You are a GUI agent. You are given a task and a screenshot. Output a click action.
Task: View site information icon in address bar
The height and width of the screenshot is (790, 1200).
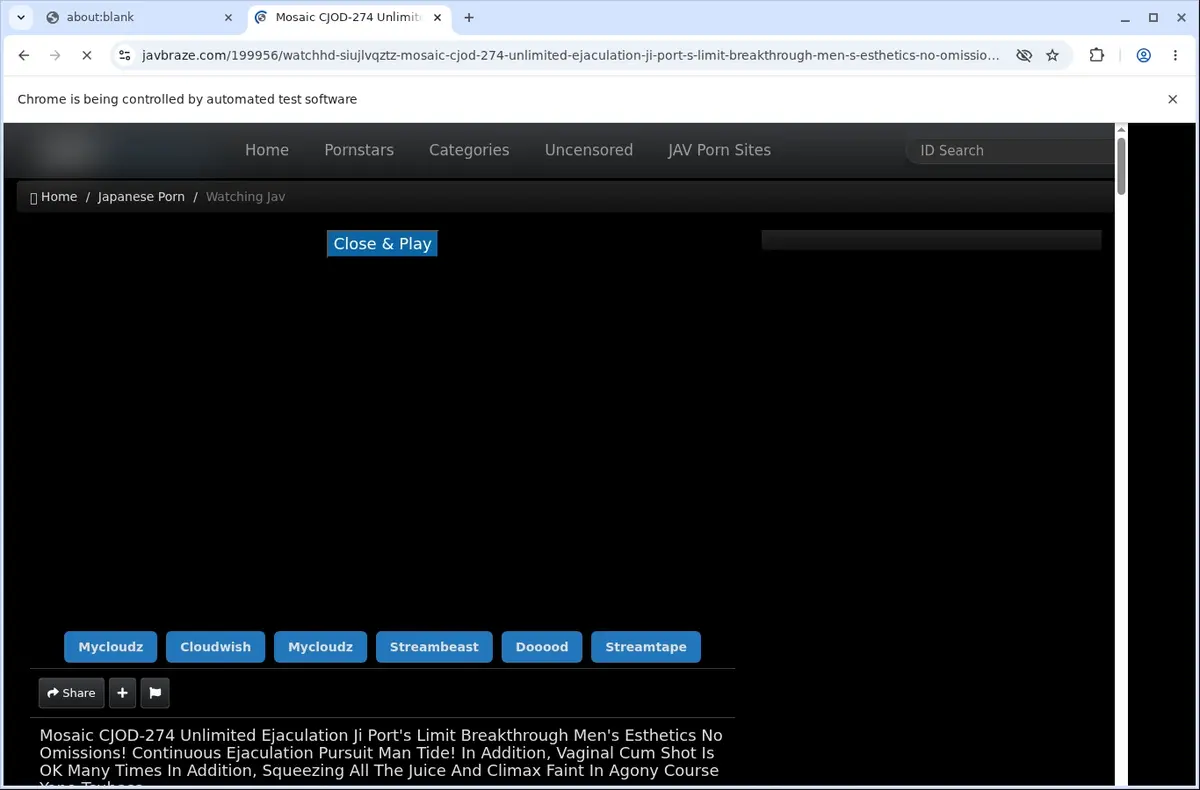click(x=124, y=56)
